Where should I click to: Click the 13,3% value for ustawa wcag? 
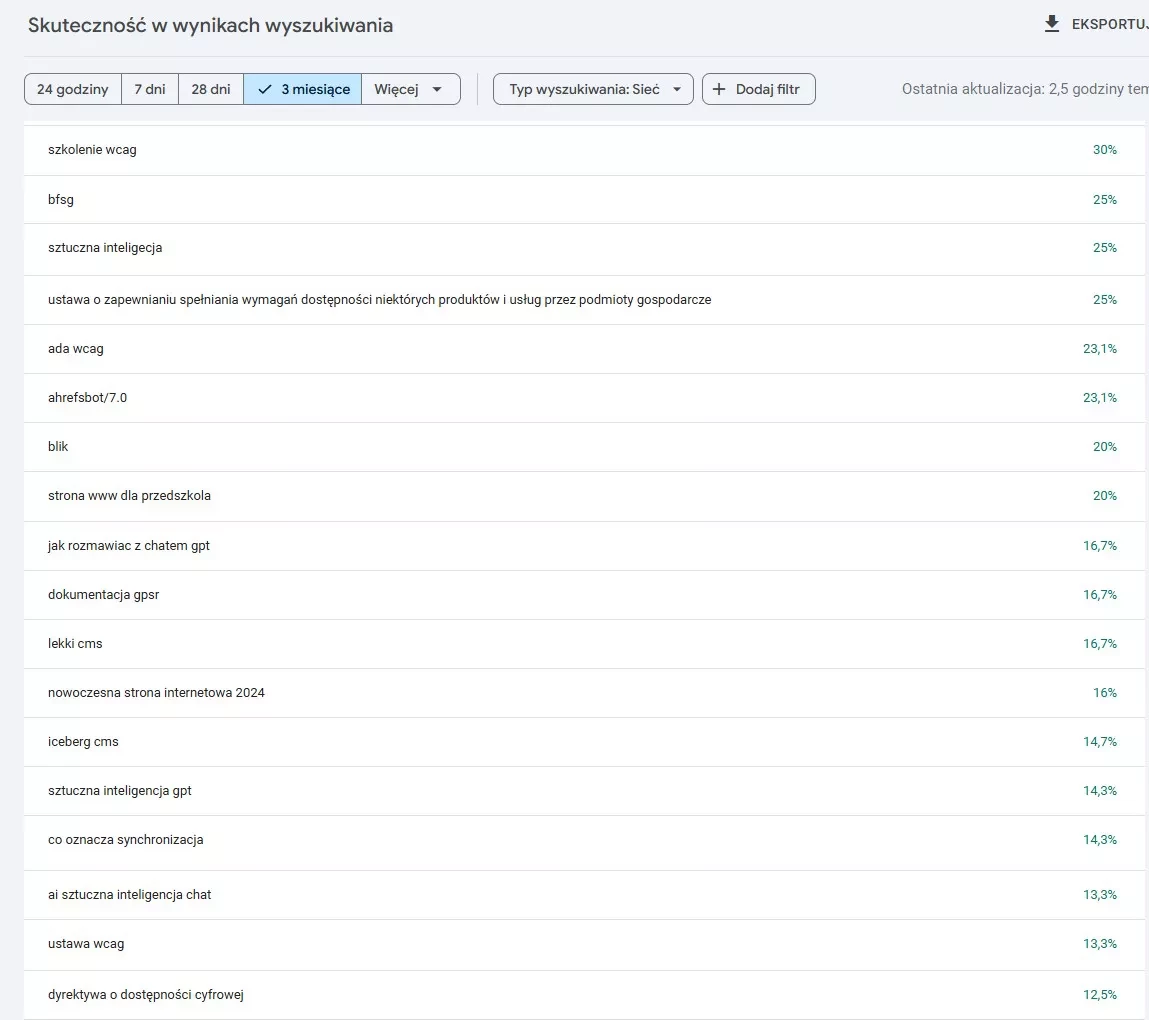click(1100, 945)
